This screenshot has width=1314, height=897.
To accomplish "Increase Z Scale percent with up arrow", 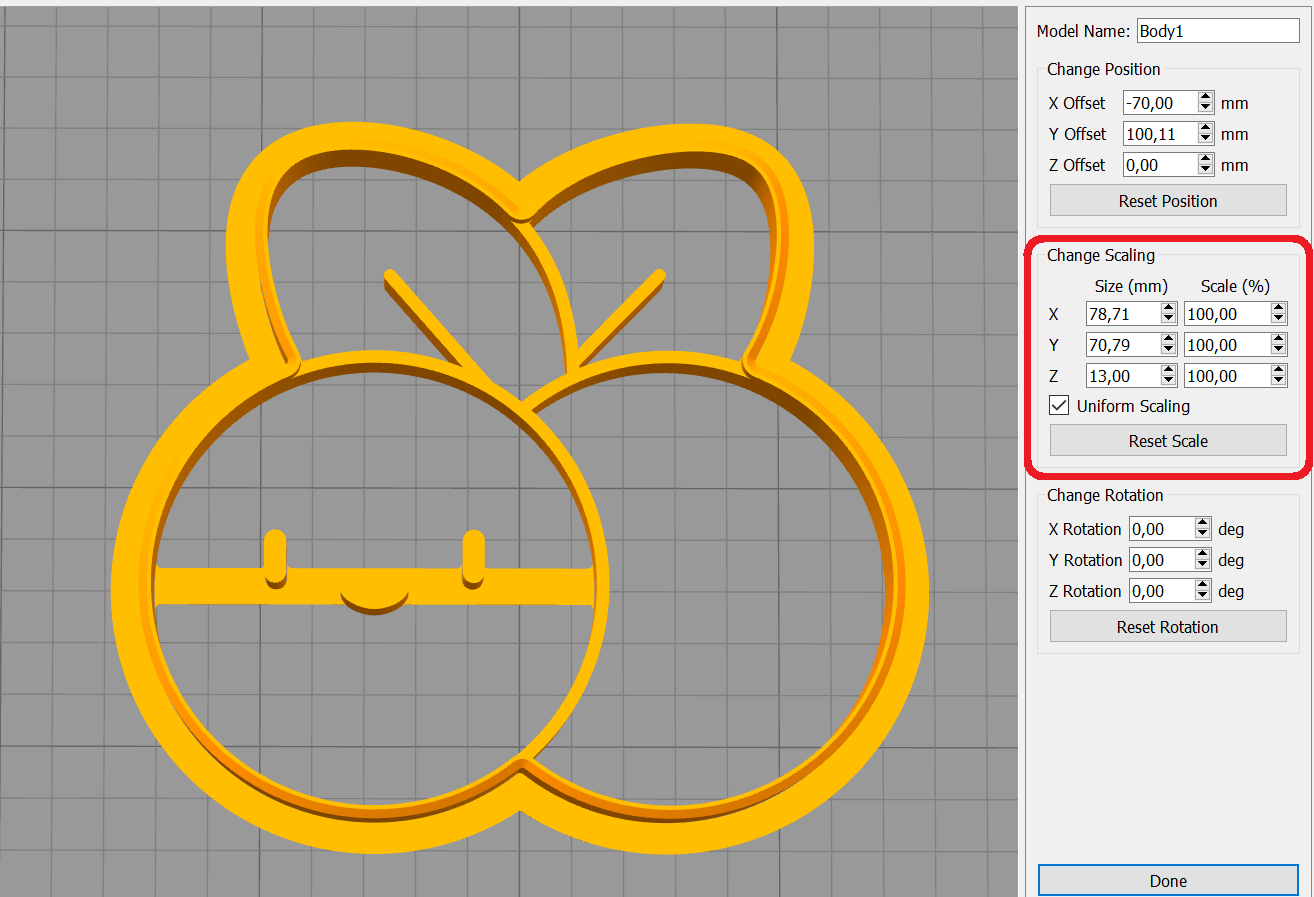I will coord(1279,371).
